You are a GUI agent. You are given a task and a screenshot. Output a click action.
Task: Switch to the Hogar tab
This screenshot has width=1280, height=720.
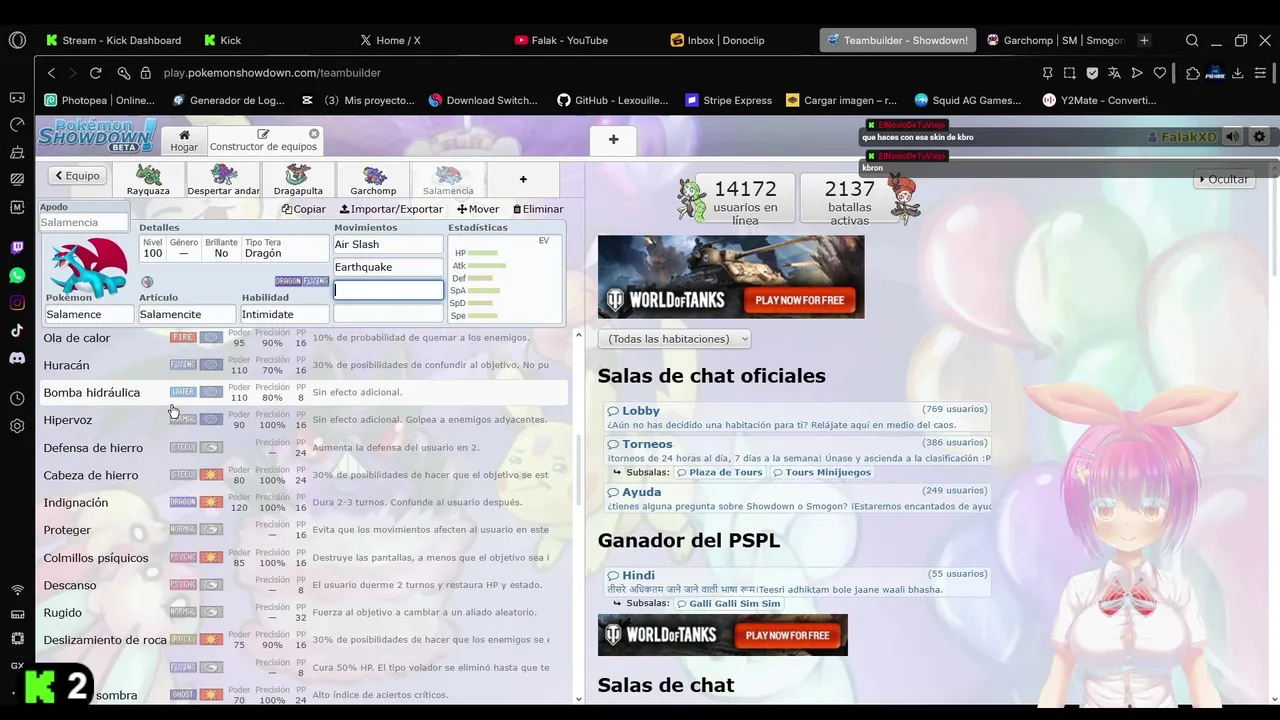pyautogui.click(x=184, y=140)
